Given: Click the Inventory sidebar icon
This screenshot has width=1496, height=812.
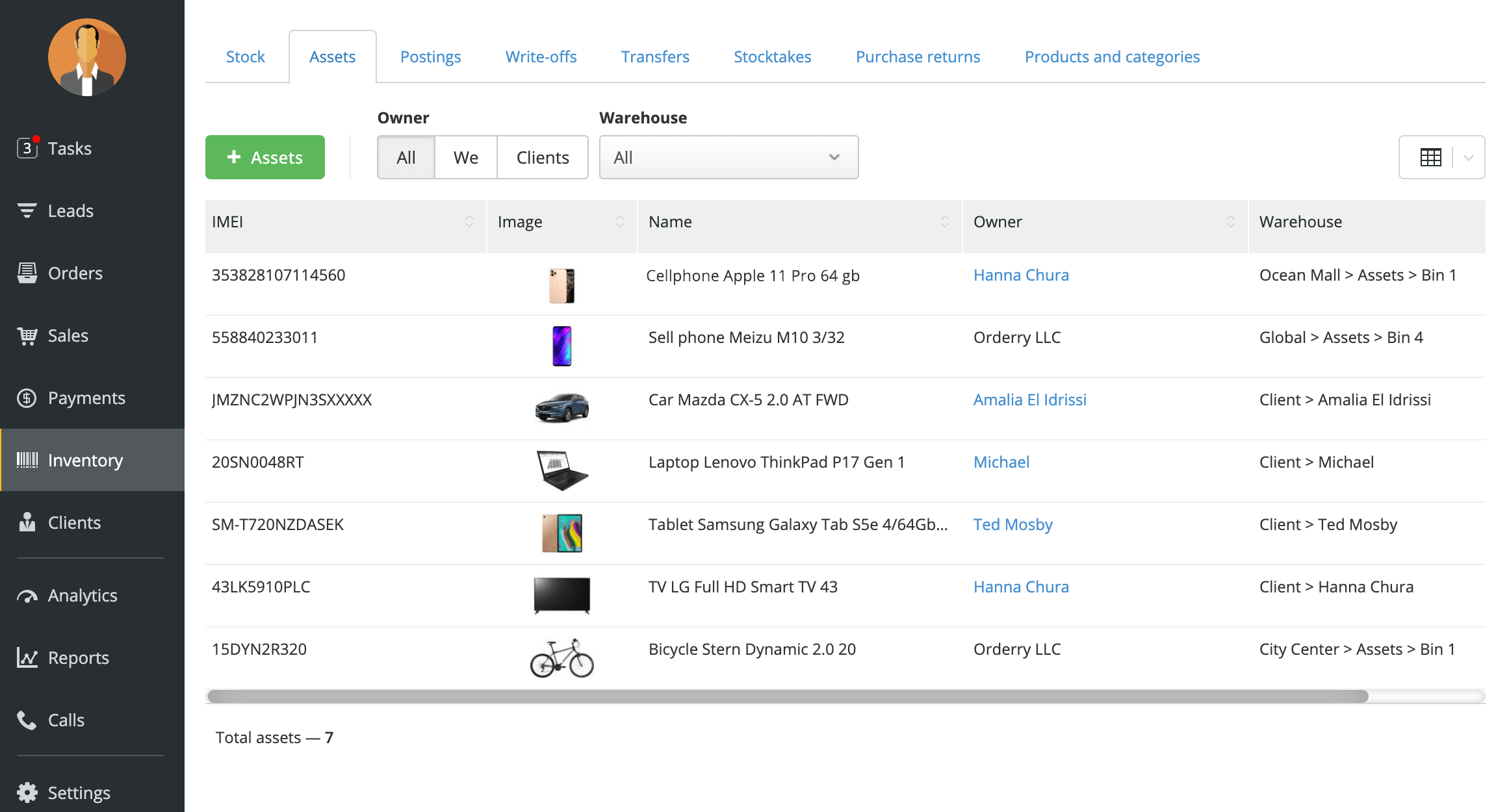Looking at the screenshot, I should tap(28, 460).
